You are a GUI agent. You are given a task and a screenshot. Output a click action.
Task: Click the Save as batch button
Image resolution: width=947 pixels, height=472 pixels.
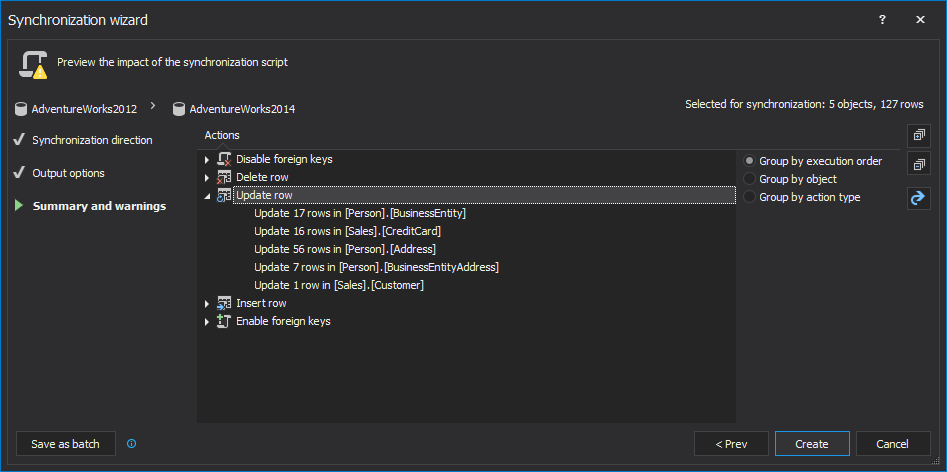click(x=66, y=444)
